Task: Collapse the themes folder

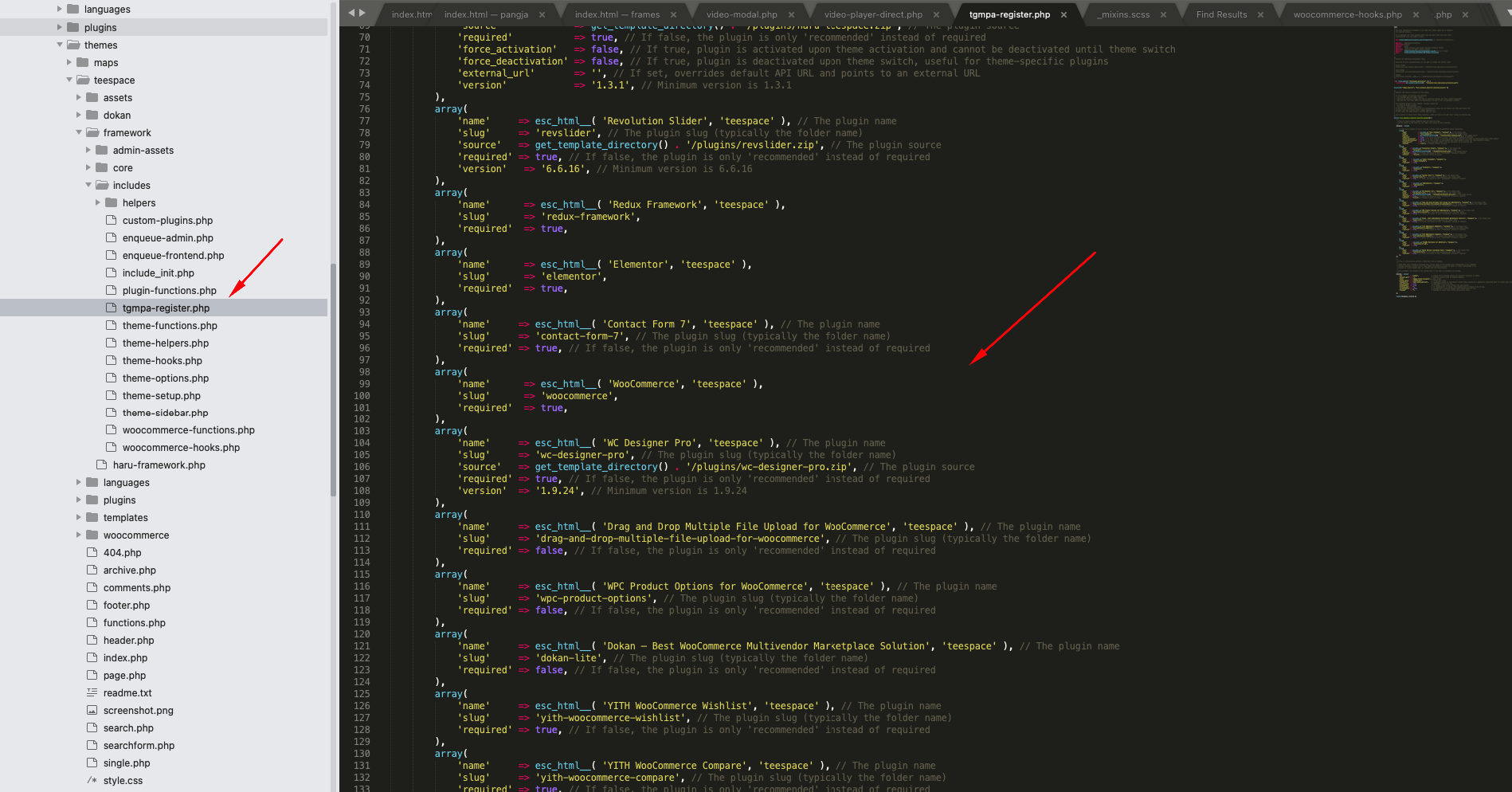Action: [x=60, y=45]
